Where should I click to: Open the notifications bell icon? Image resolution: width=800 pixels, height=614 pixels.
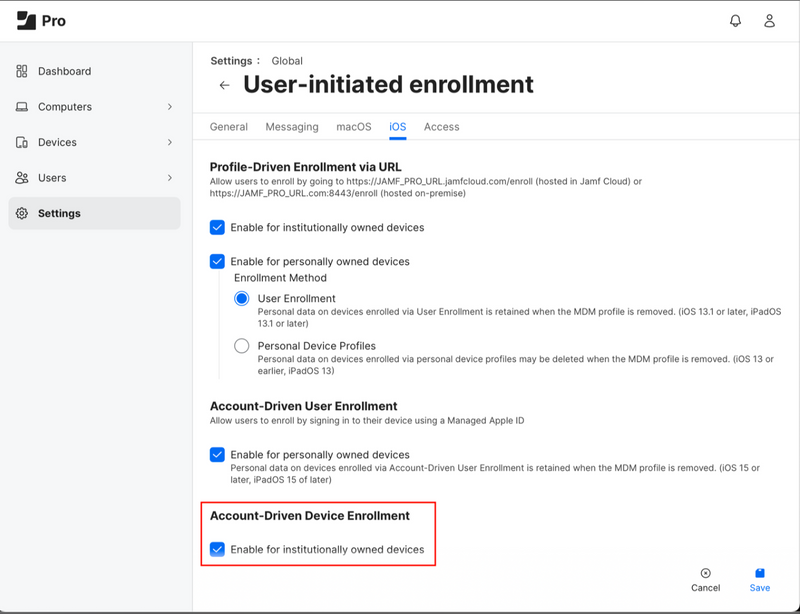point(736,21)
